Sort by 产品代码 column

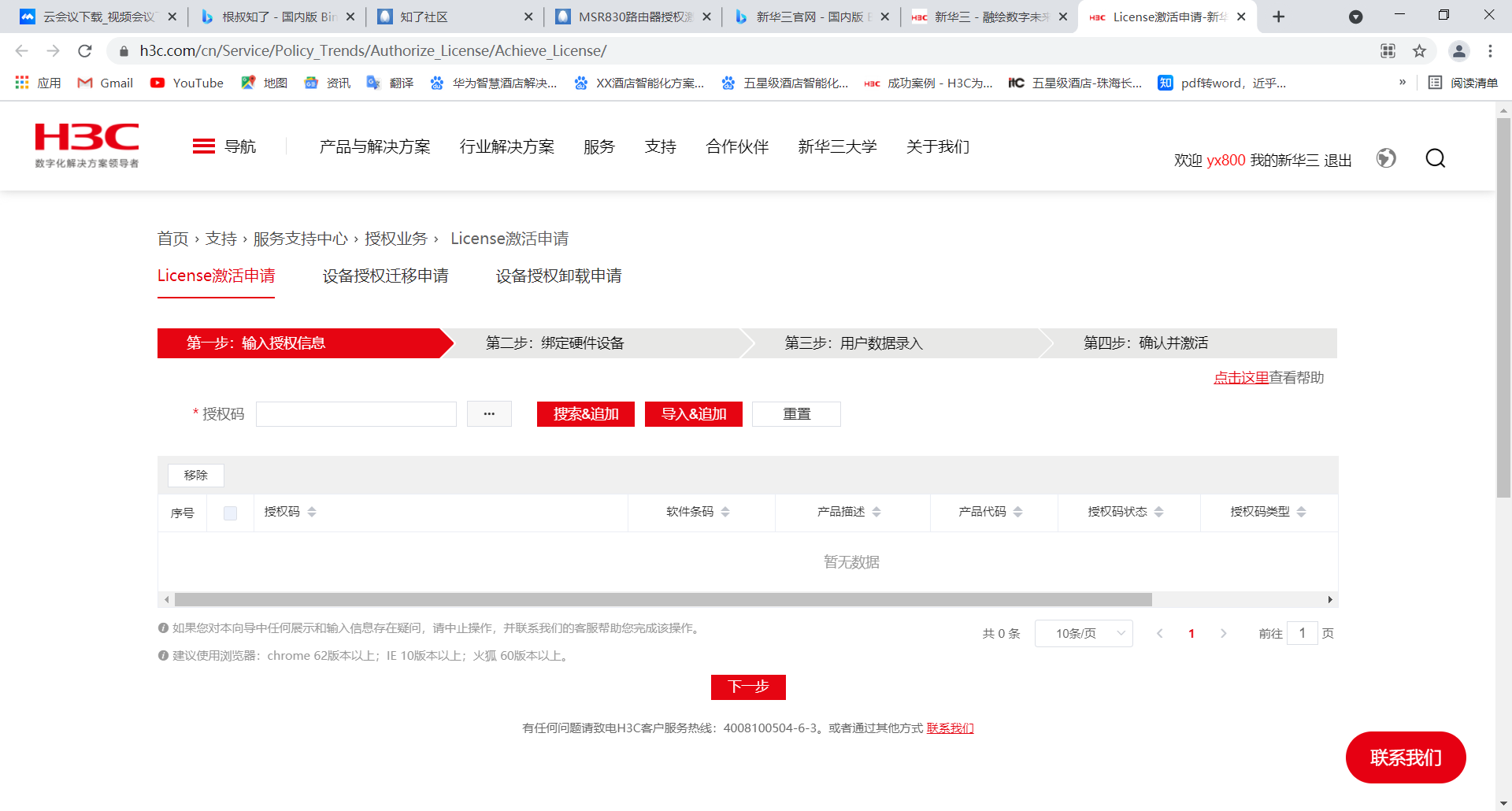(x=1017, y=512)
